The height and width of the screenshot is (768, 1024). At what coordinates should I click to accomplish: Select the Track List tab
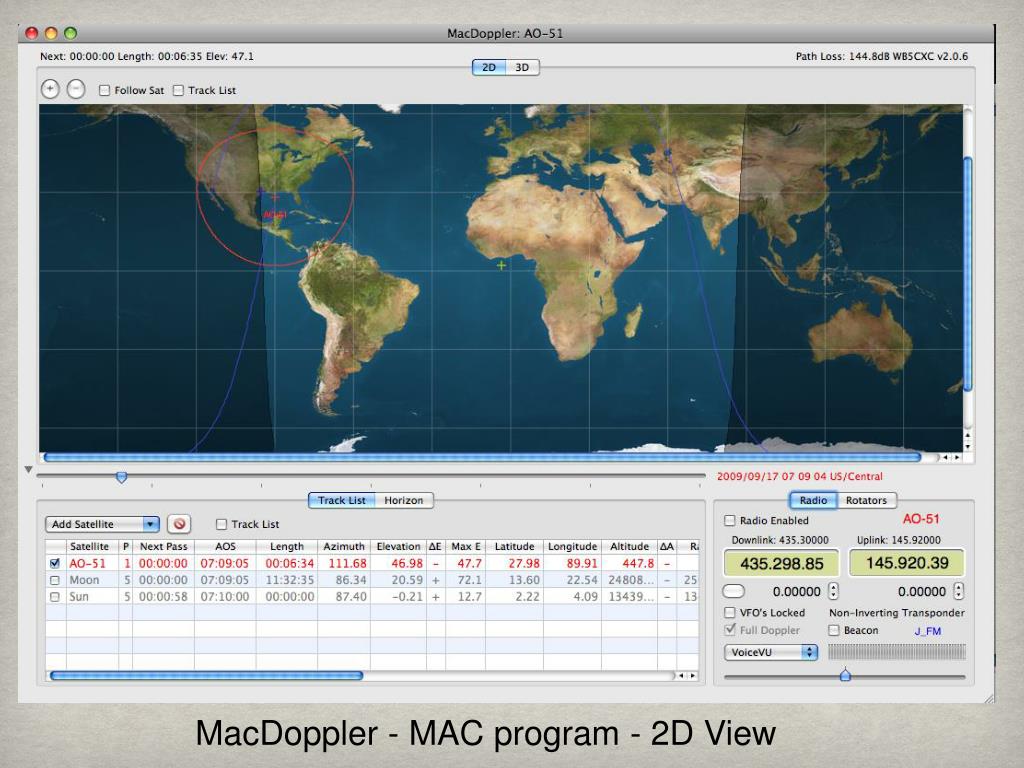pos(342,500)
